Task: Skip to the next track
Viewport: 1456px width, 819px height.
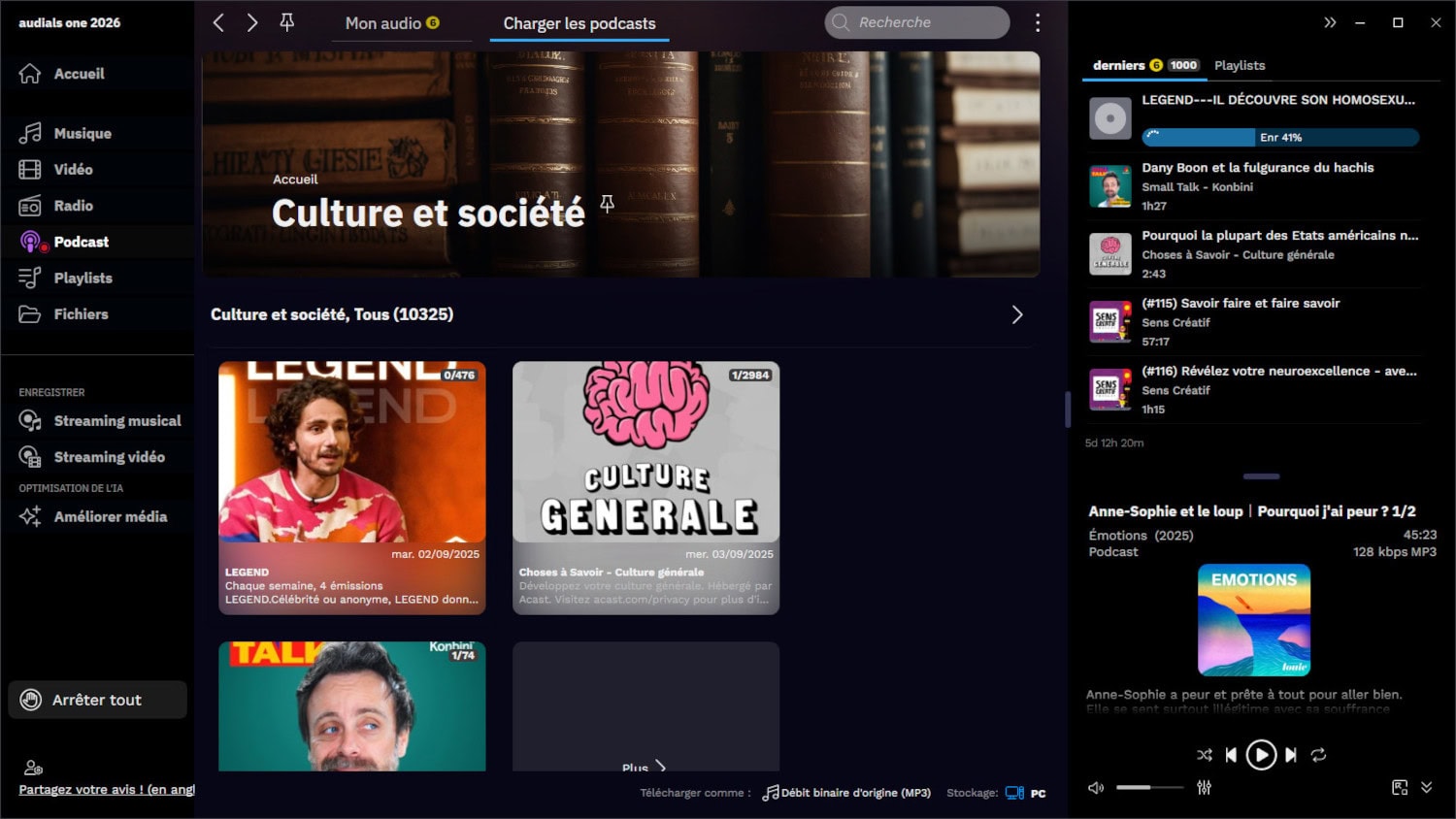Action: click(x=1291, y=755)
